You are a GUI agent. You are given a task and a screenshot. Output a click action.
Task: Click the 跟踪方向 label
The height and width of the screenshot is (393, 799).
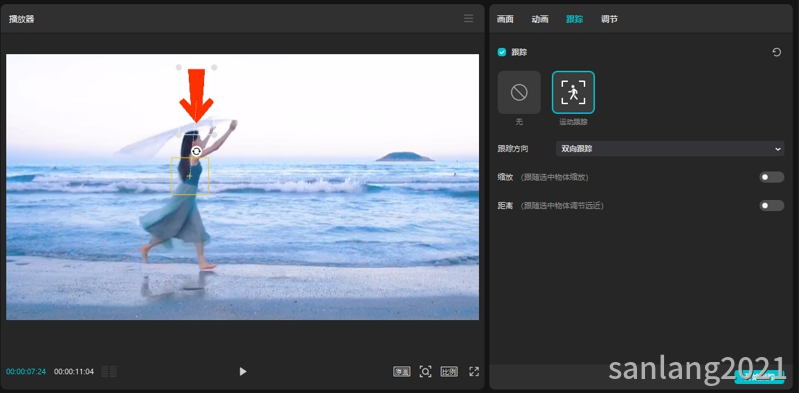513,149
